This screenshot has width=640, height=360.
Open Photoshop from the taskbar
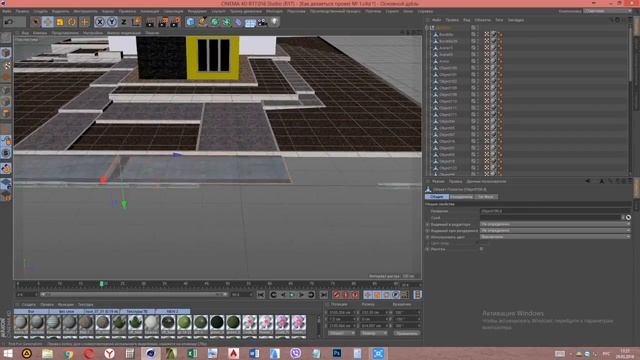(337, 353)
